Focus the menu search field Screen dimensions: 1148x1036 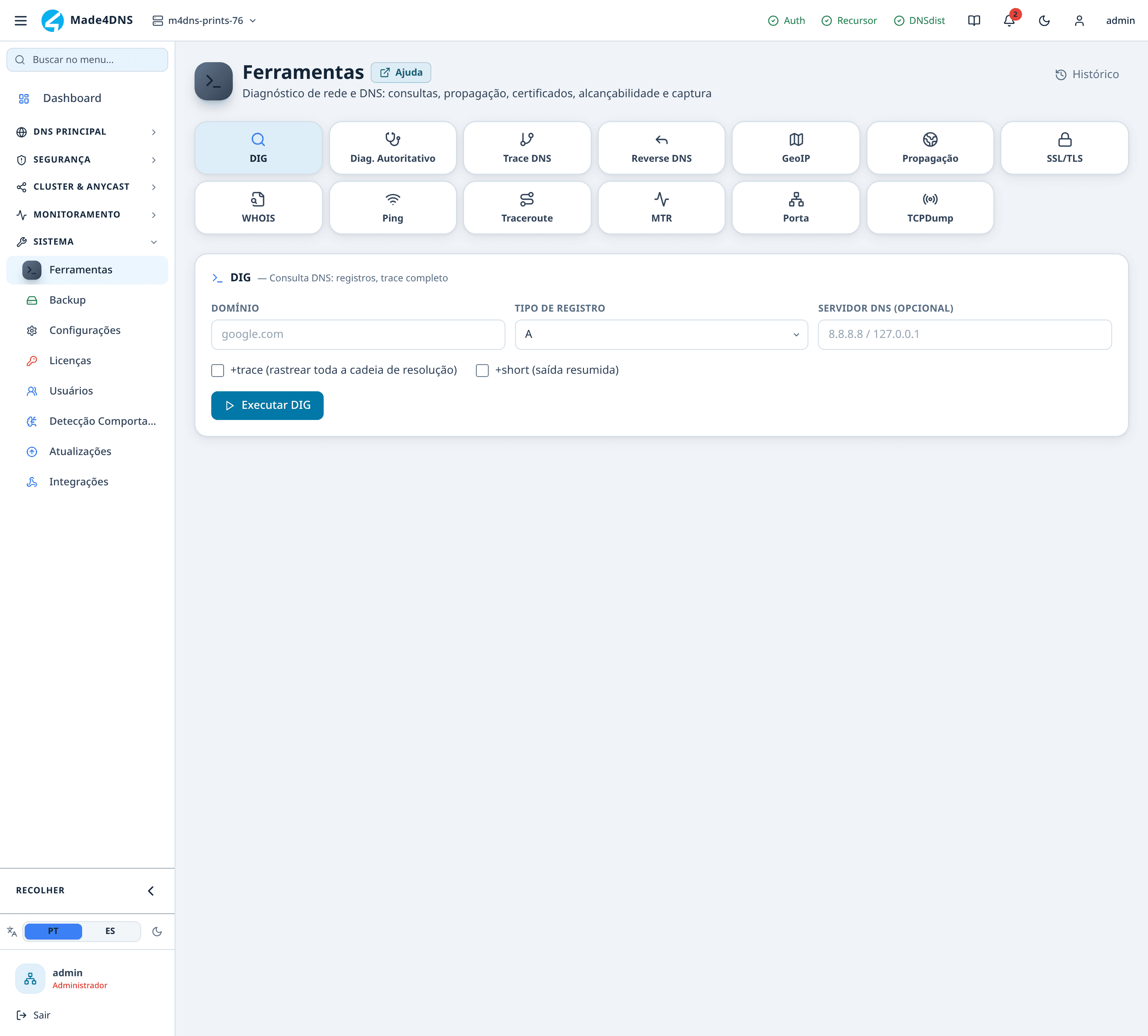tap(87, 60)
